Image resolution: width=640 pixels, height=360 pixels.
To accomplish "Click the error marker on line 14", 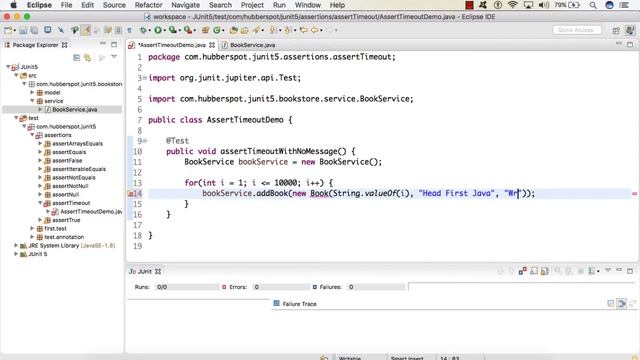I will point(131,194).
